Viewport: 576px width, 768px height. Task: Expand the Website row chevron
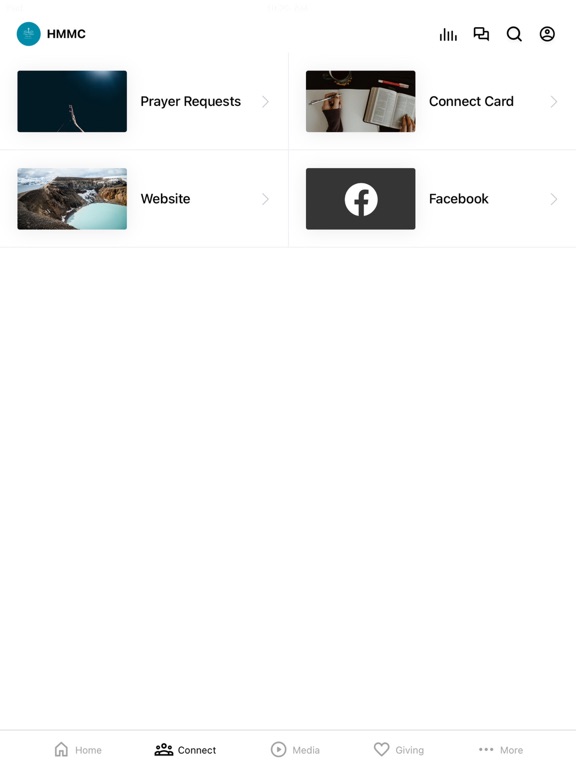coord(265,199)
